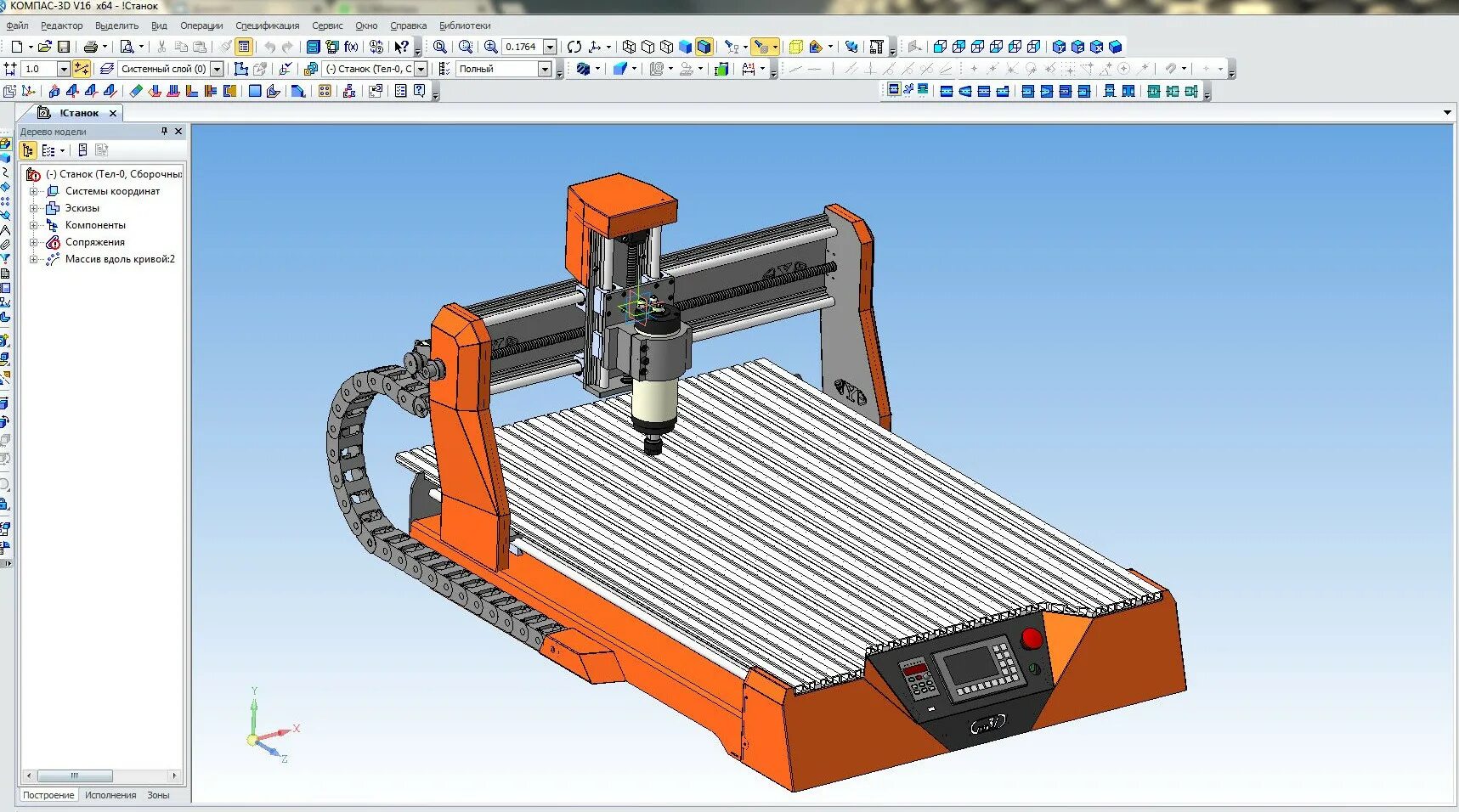The width and height of the screenshot is (1459, 812).
Task: Switch to the Исполнения tab
Action: 110,795
